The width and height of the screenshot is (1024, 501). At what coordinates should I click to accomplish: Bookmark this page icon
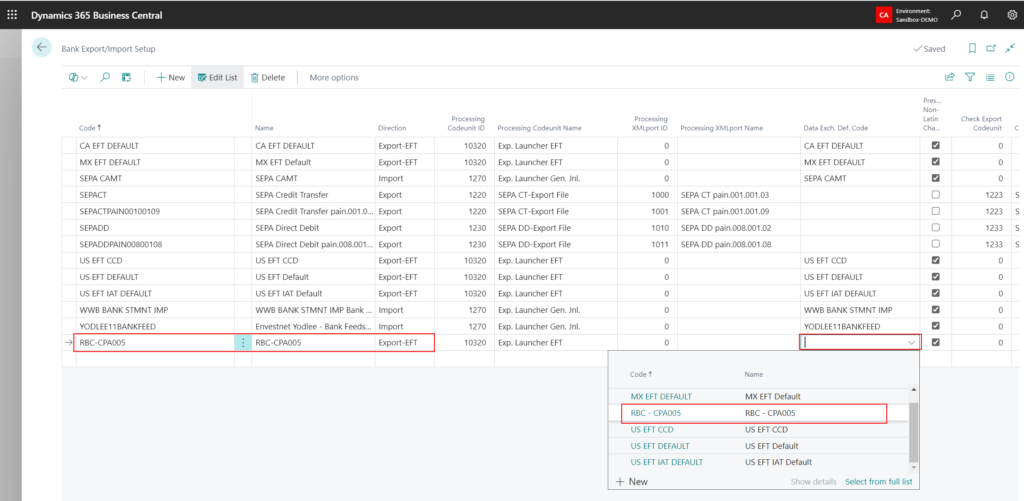tap(972, 48)
